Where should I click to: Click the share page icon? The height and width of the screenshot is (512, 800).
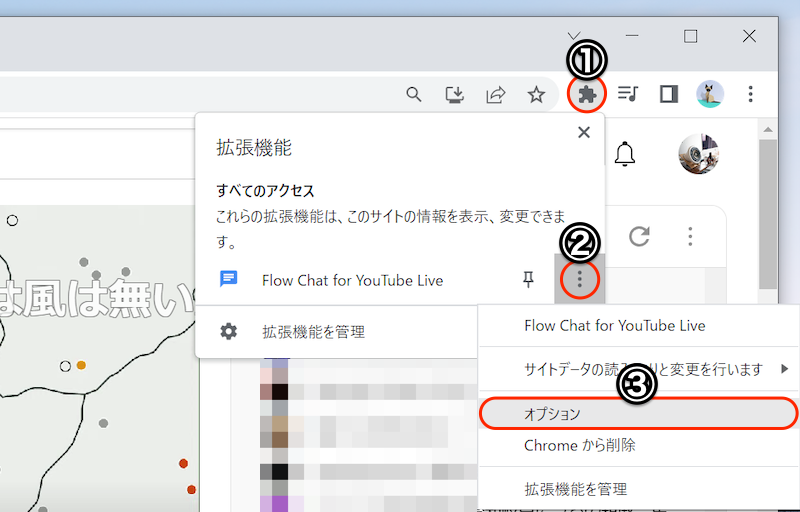[496, 95]
